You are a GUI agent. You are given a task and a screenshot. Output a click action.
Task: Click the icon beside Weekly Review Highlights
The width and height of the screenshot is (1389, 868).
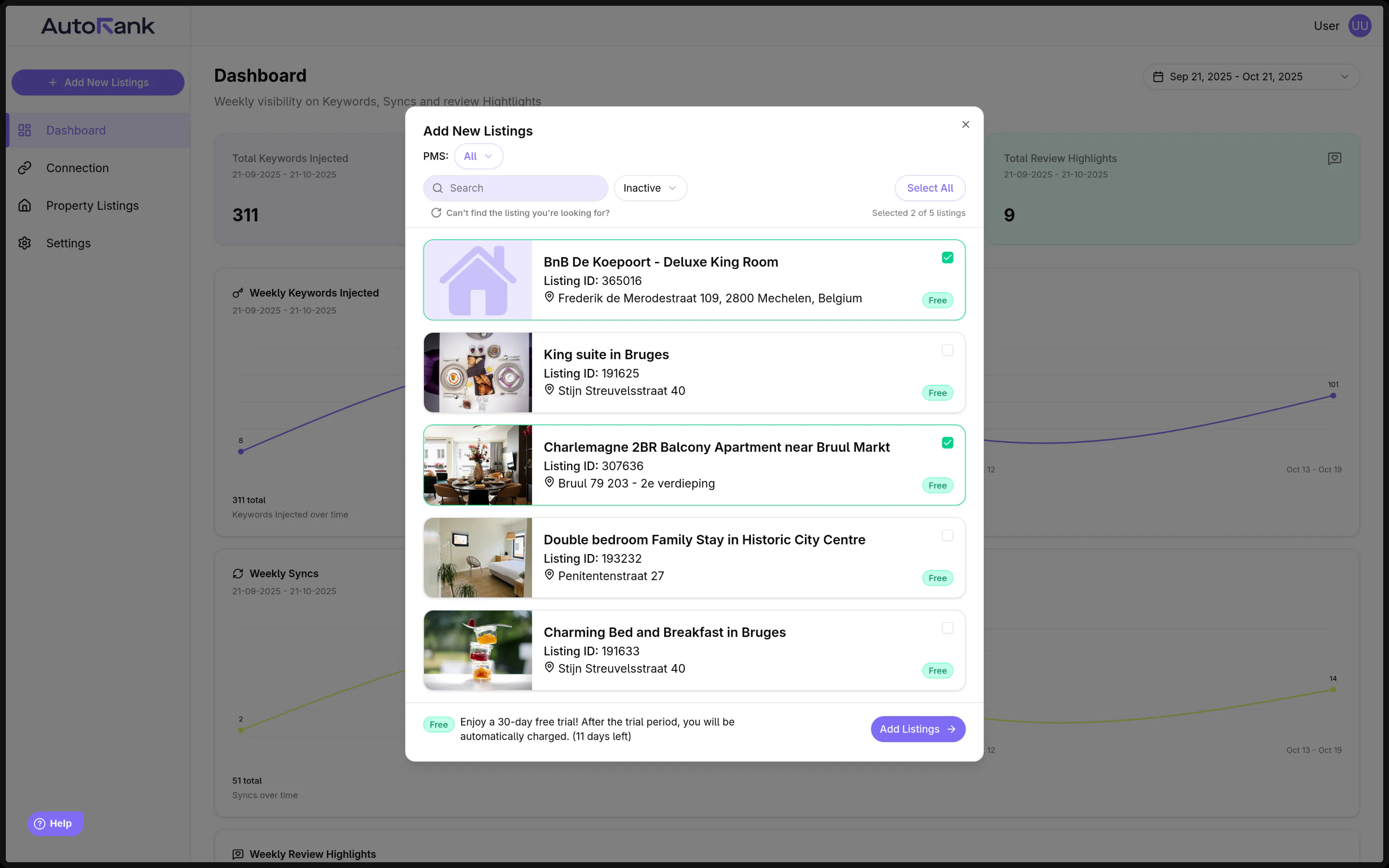(238, 854)
